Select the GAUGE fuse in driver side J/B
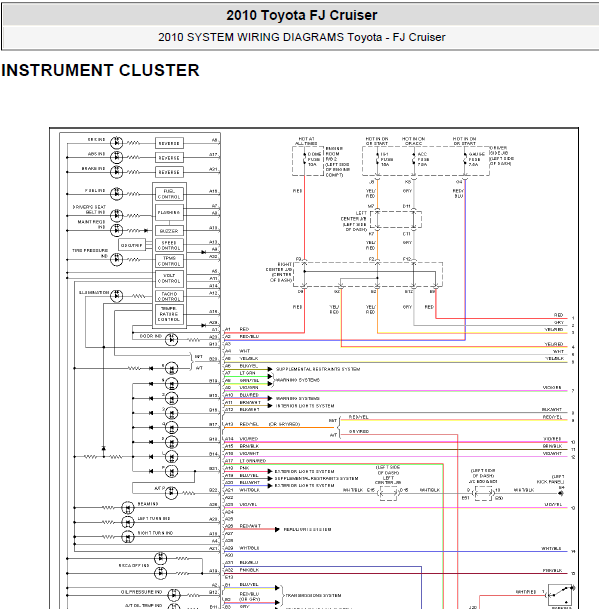This screenshot has height=609, width=599. point(465,159)
